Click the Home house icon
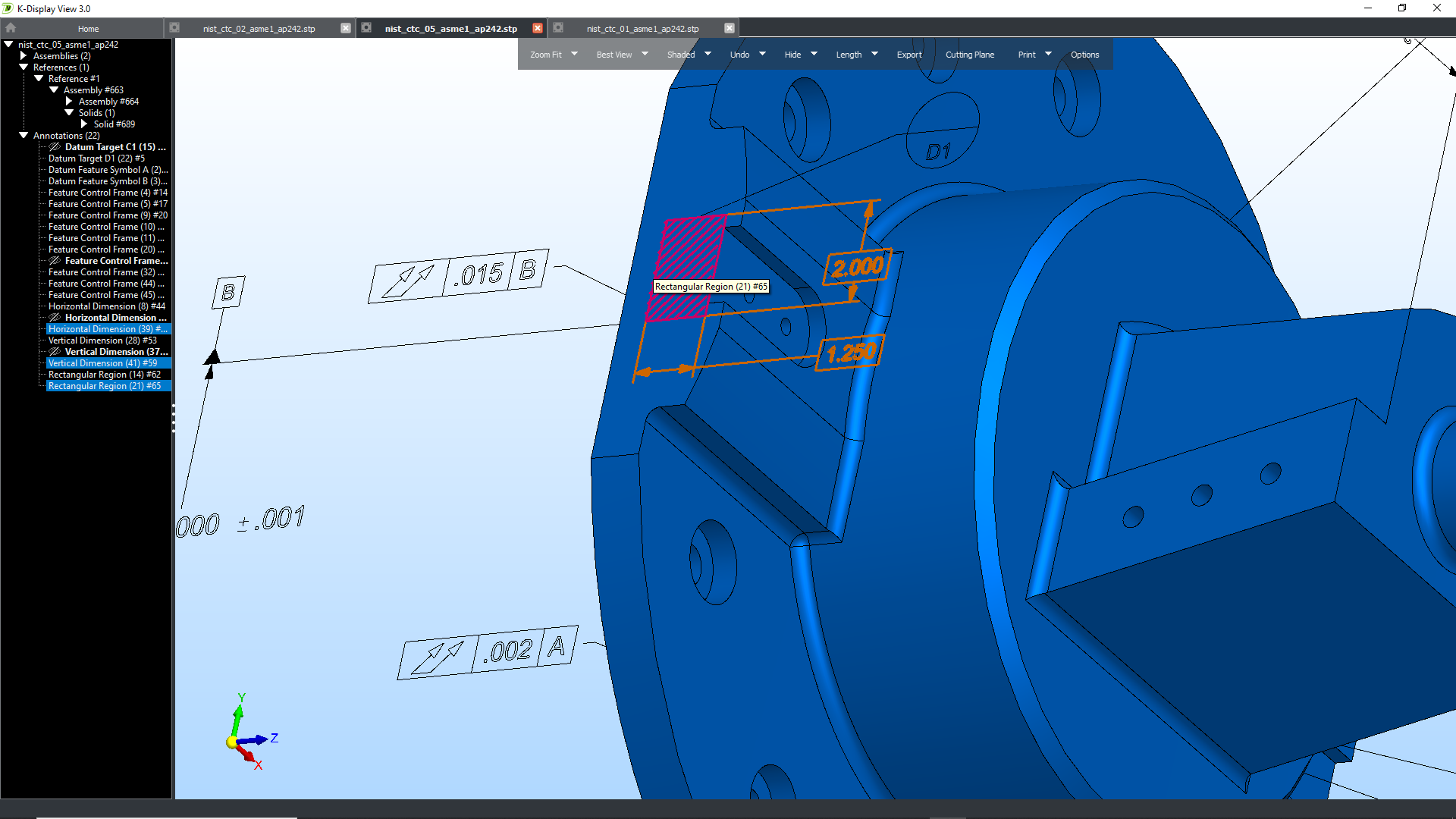 (x=11, y=27)
